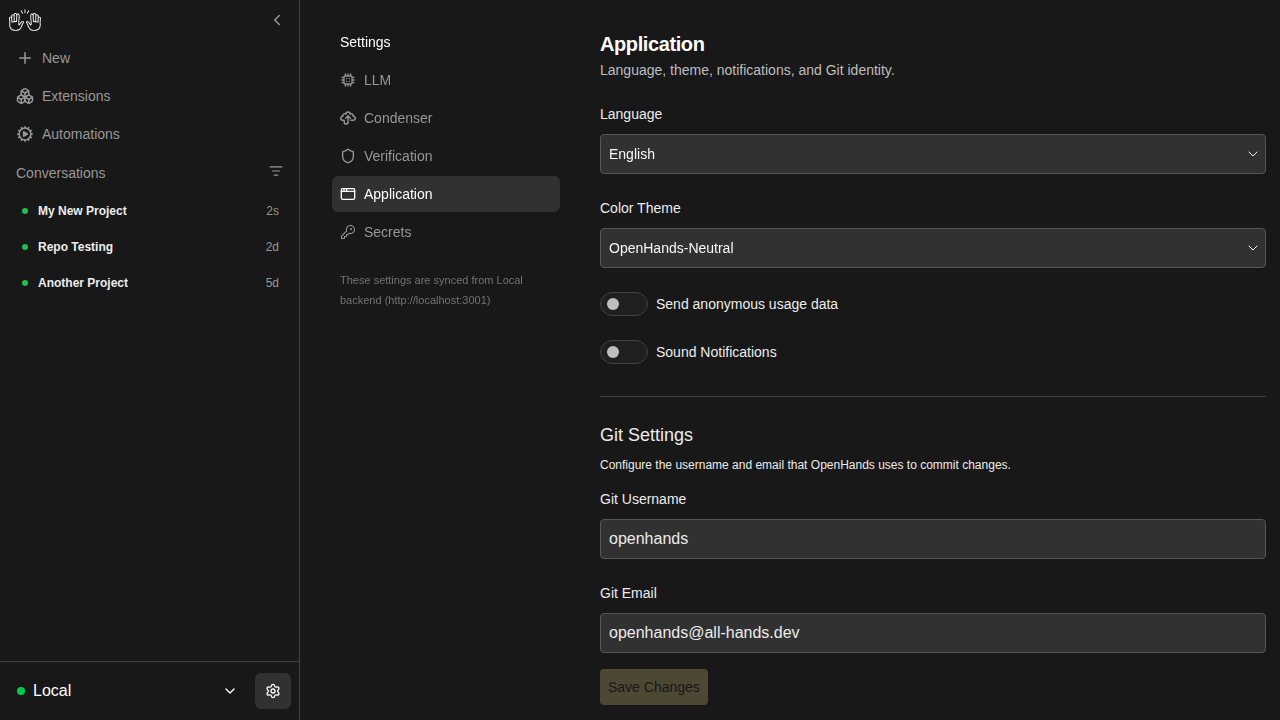This screenshot has height=720, width=1280.
Task: Click the green dot of Repo Testing
Action: [25, 247]
